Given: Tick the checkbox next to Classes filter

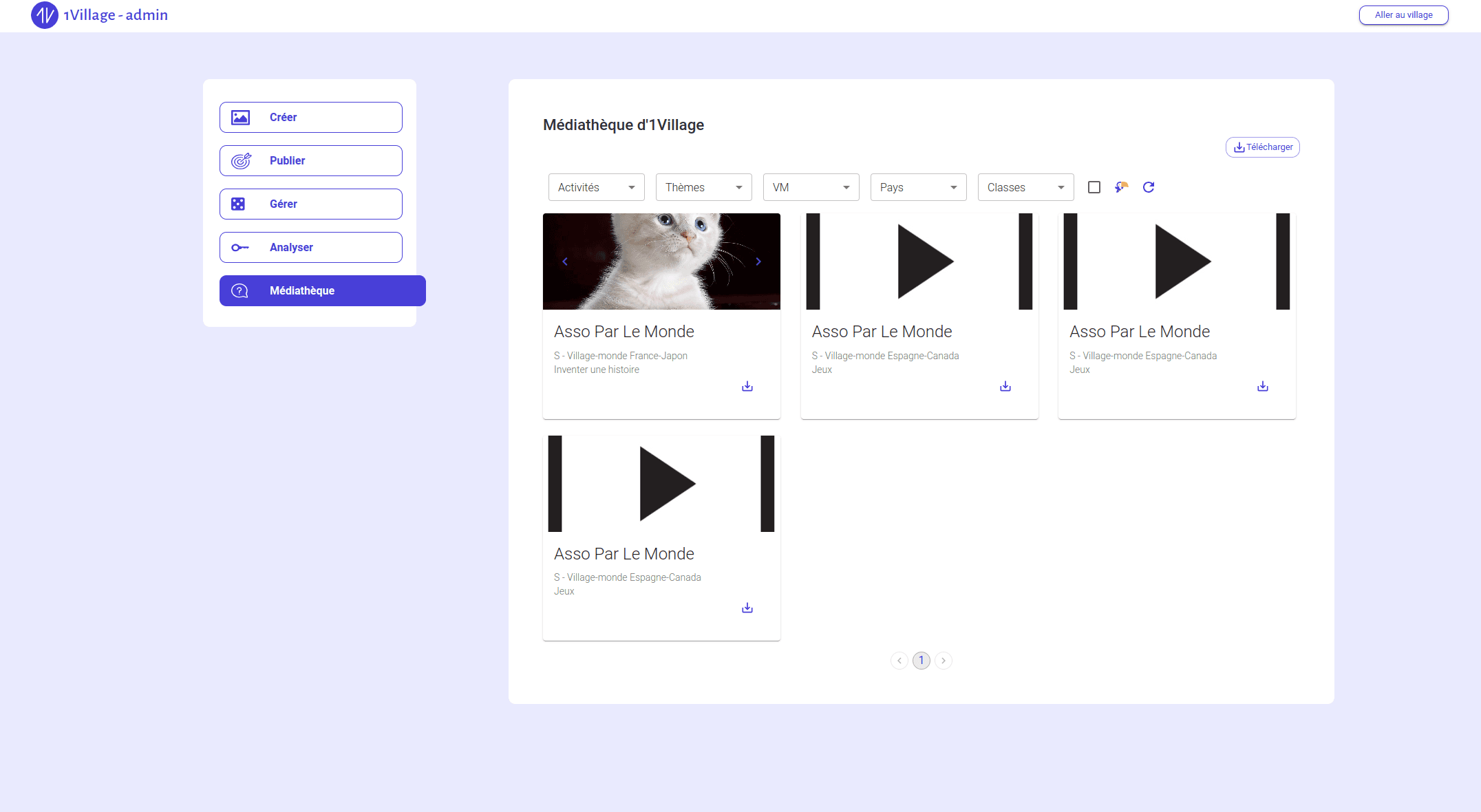Looking at the screenshot, I should 1094,187.
